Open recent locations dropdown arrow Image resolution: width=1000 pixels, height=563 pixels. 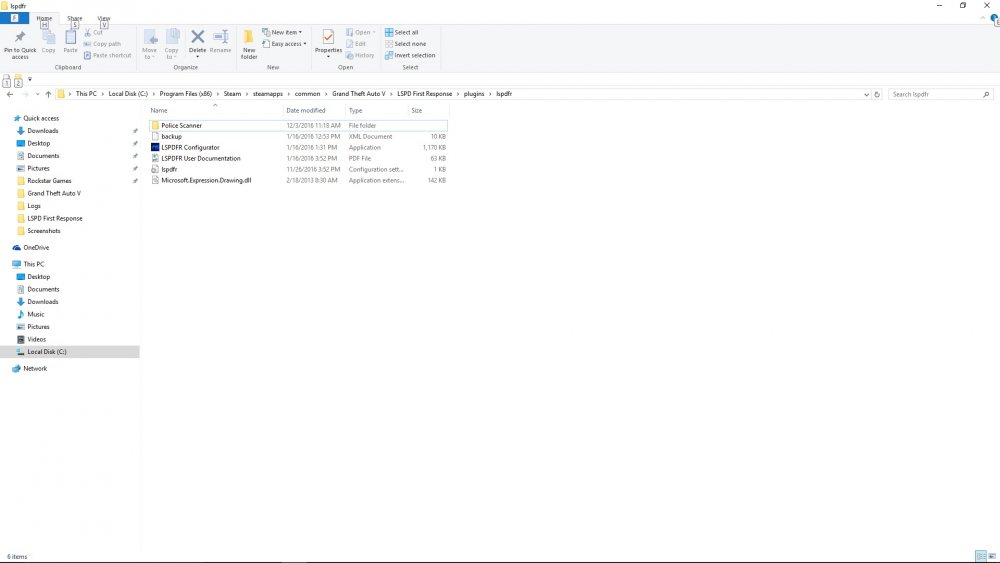coord(37,94)
